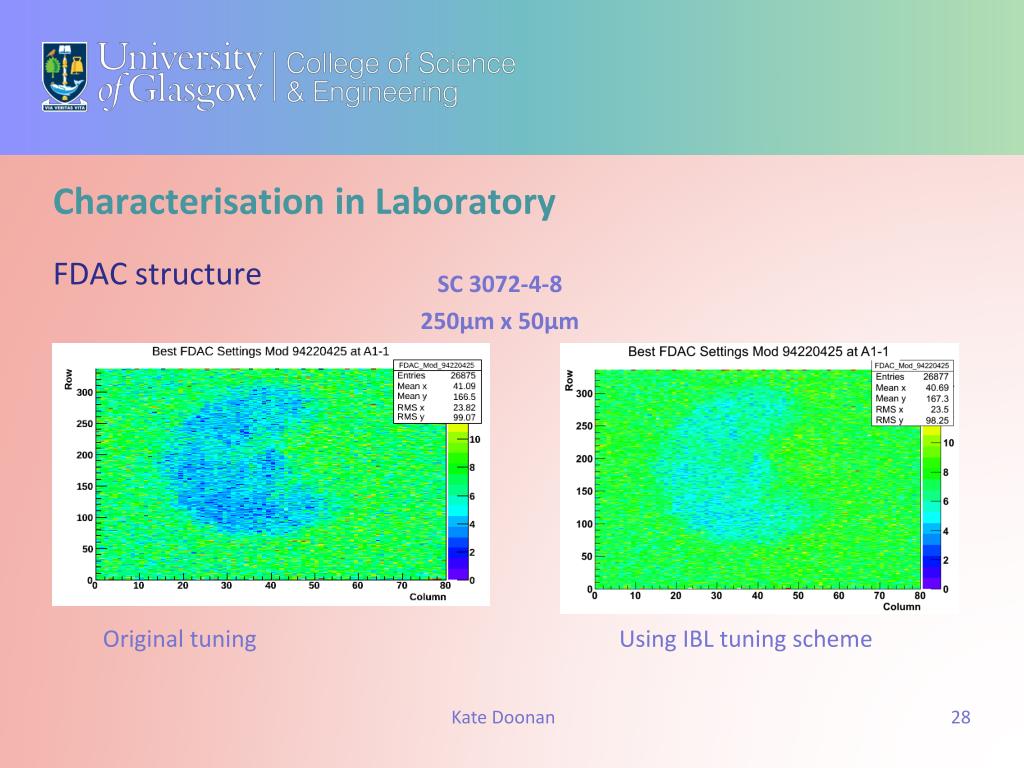Click the 250µm x 50µm pixel size text
This screenshot has width=1024, height=768.
tap(500, 321)
